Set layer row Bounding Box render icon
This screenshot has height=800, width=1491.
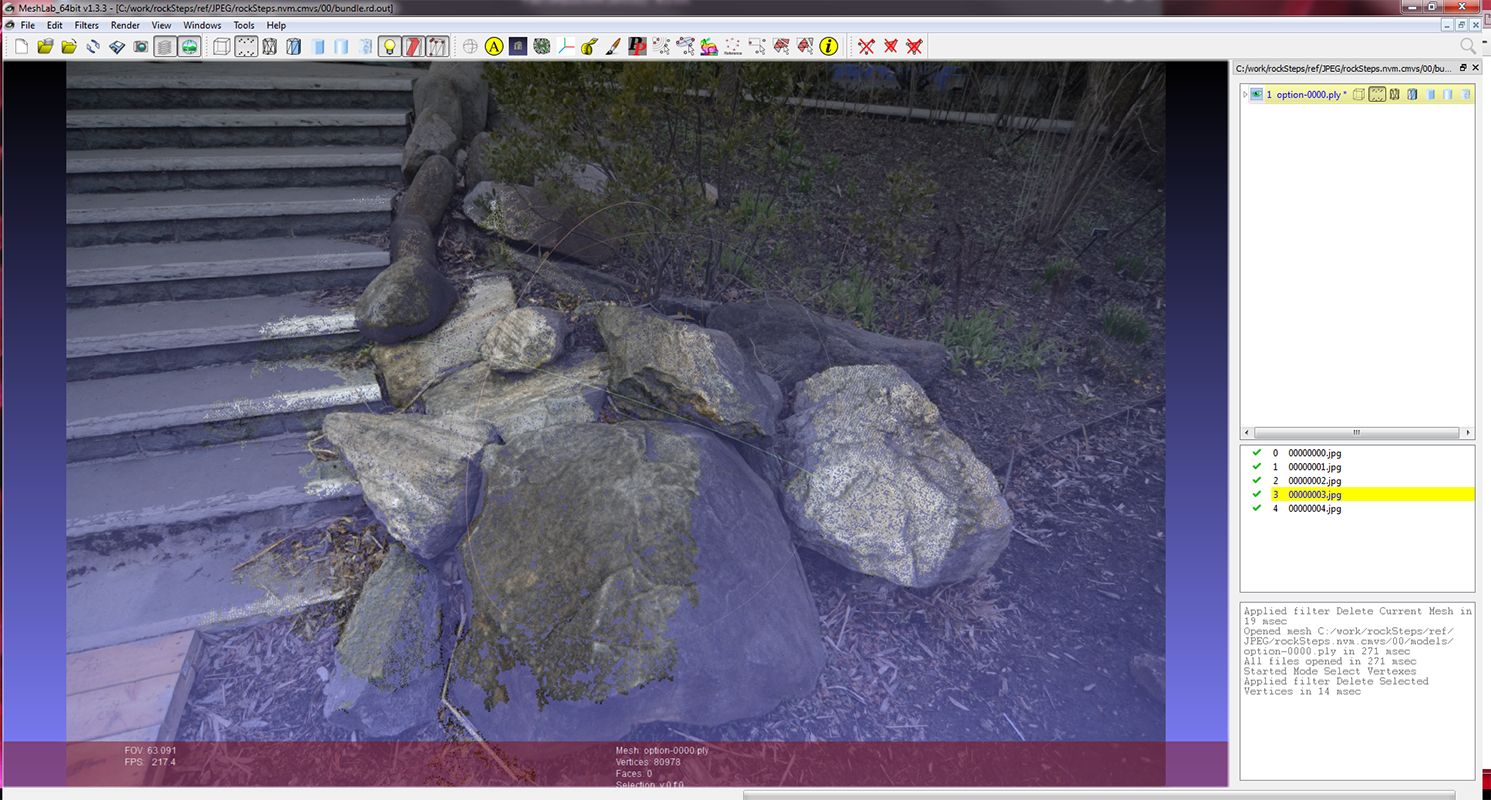point(1359,94)
